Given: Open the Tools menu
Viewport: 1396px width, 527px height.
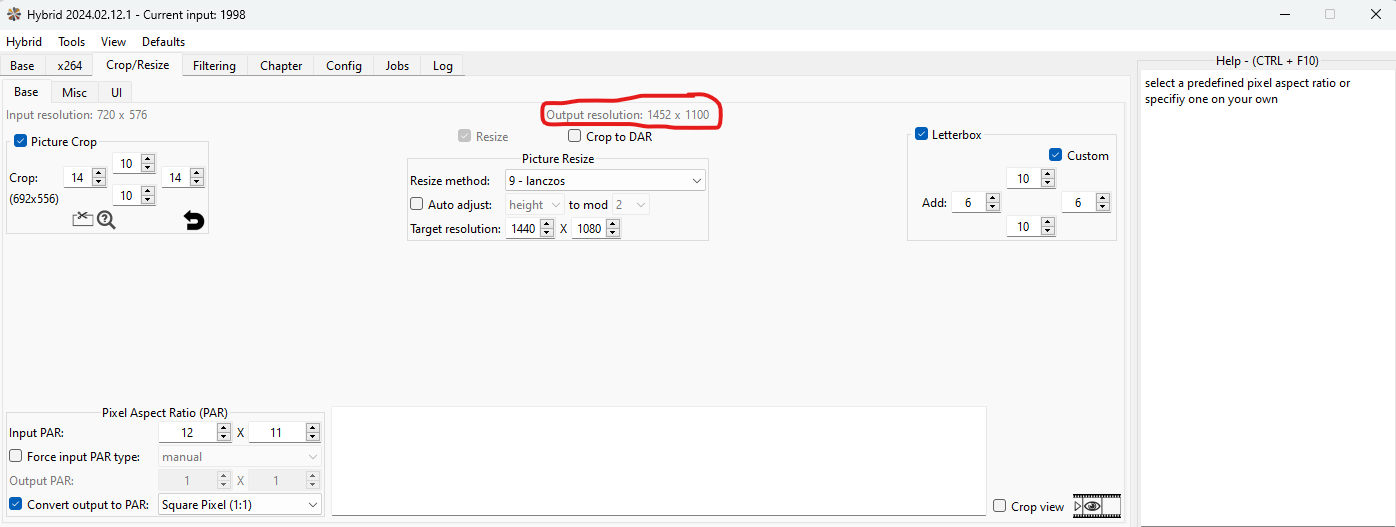Looking at the screenshot, I should pos(71,42).
